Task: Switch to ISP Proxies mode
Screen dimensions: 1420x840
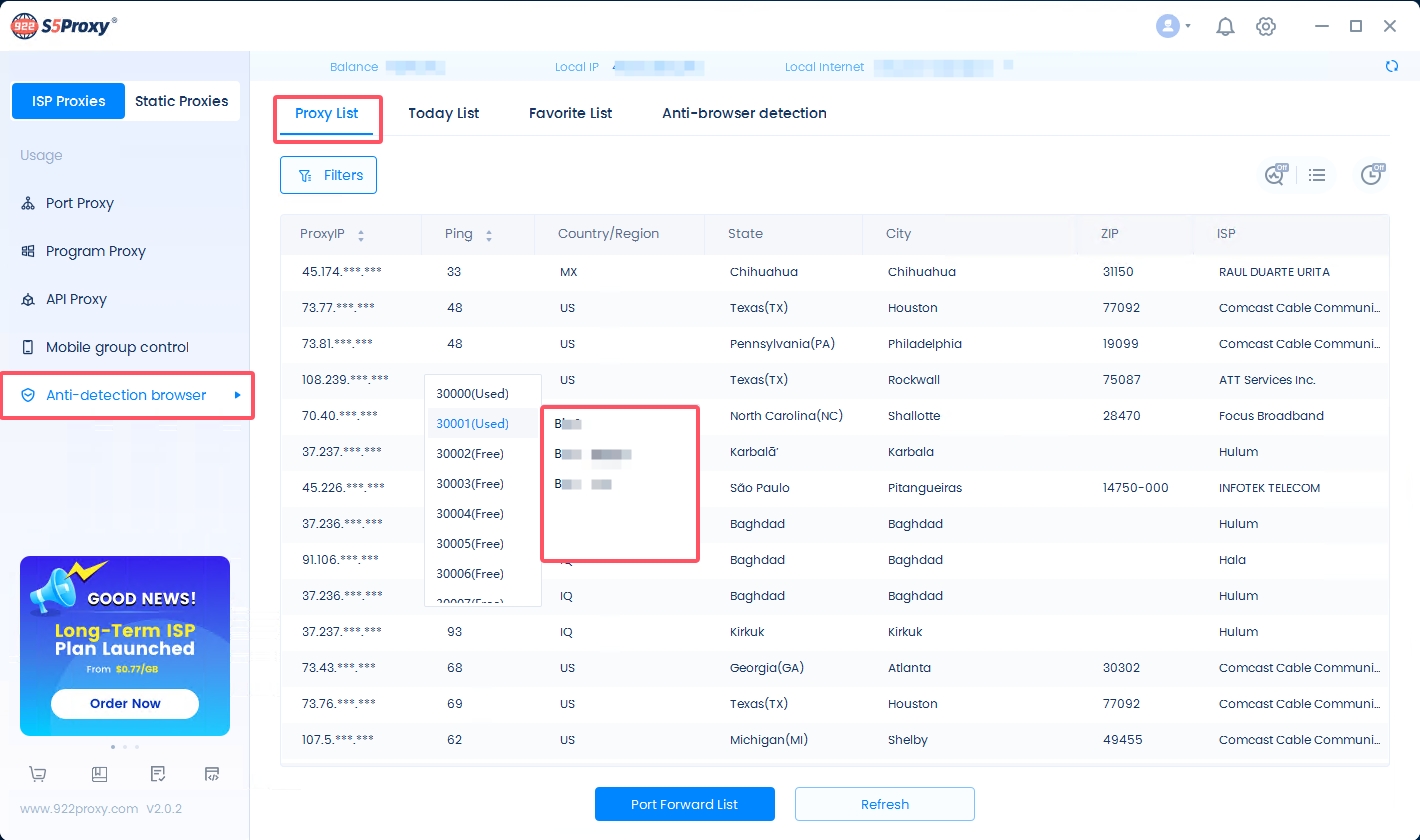Action: coord(68,101)
